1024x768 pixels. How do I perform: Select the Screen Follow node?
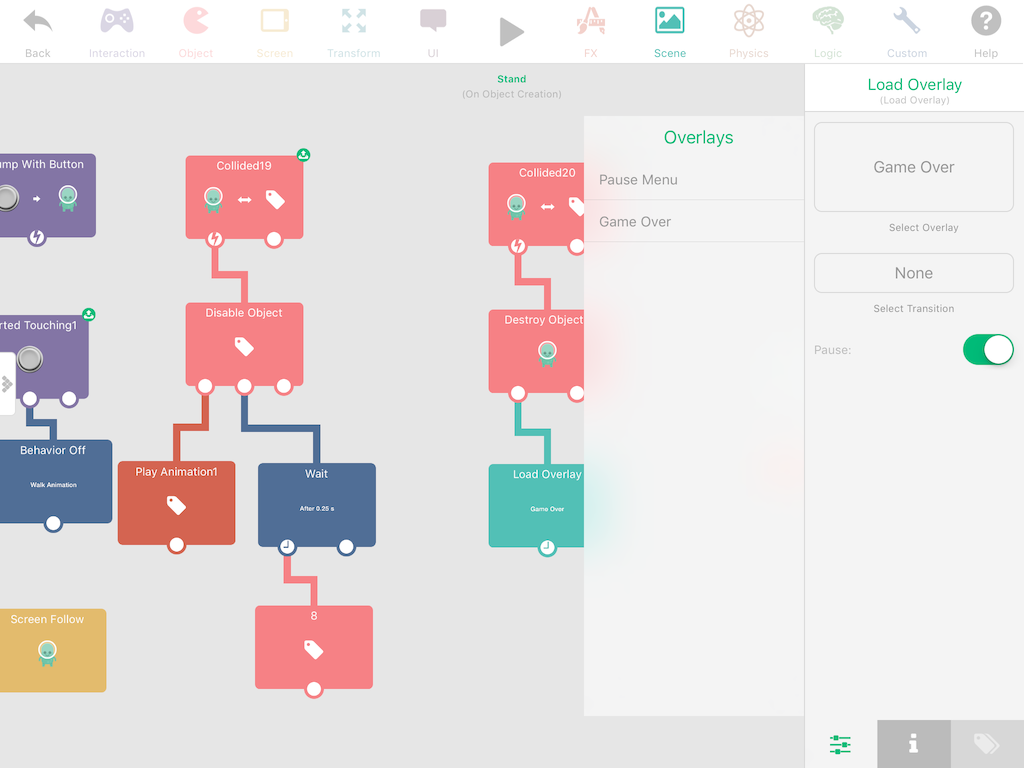pos(53,650)
